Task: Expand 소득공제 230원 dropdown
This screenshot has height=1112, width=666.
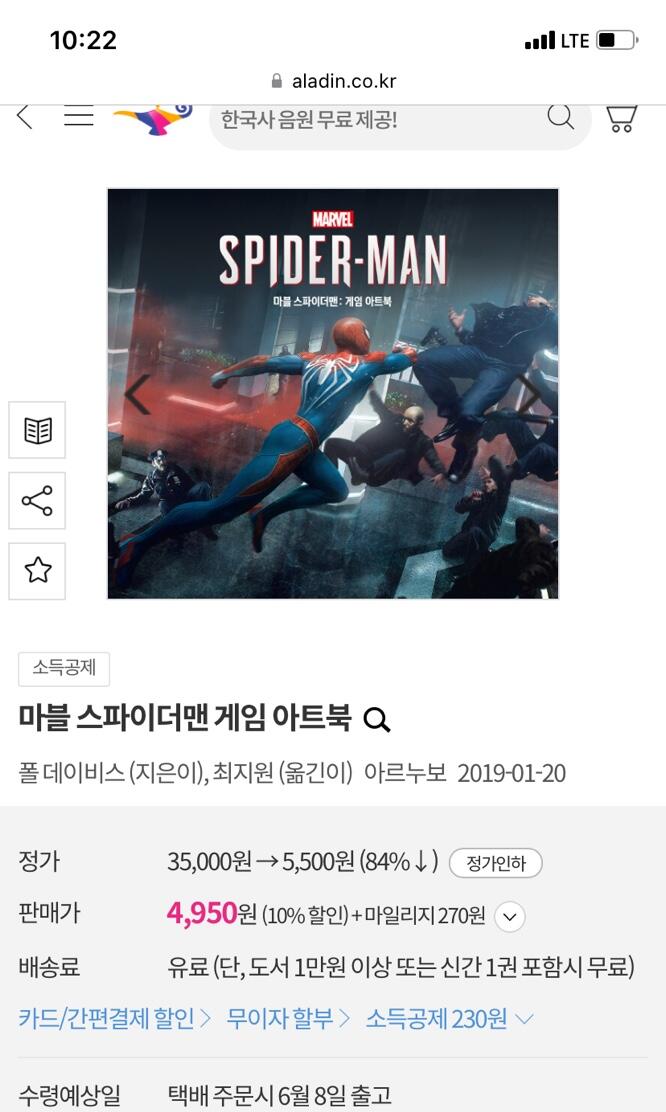Action: [x=450, y=1019]
